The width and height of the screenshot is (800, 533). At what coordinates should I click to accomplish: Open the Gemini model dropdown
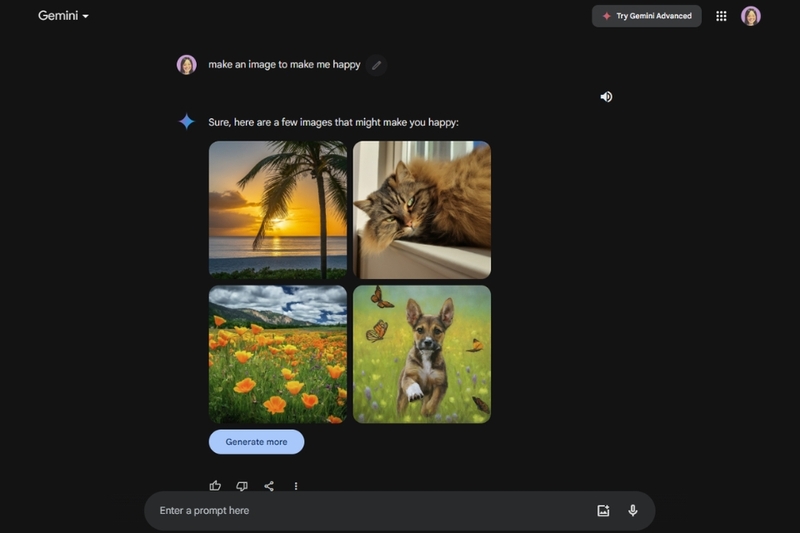[63, 16]
